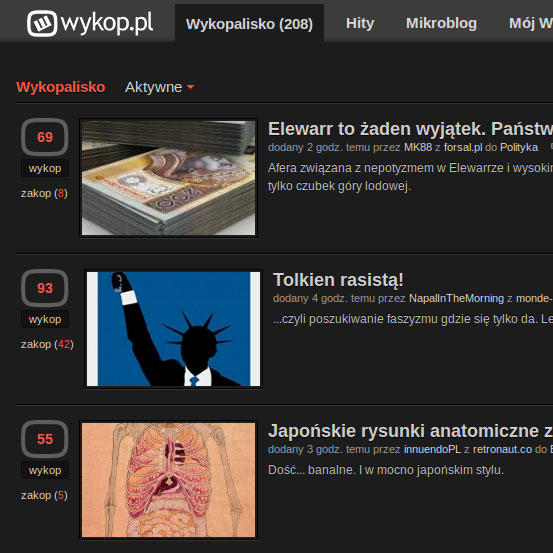The image size is (553, 553).
Task: Open the Japońskie rysunki anatomiczne headline
Action: 411,431
